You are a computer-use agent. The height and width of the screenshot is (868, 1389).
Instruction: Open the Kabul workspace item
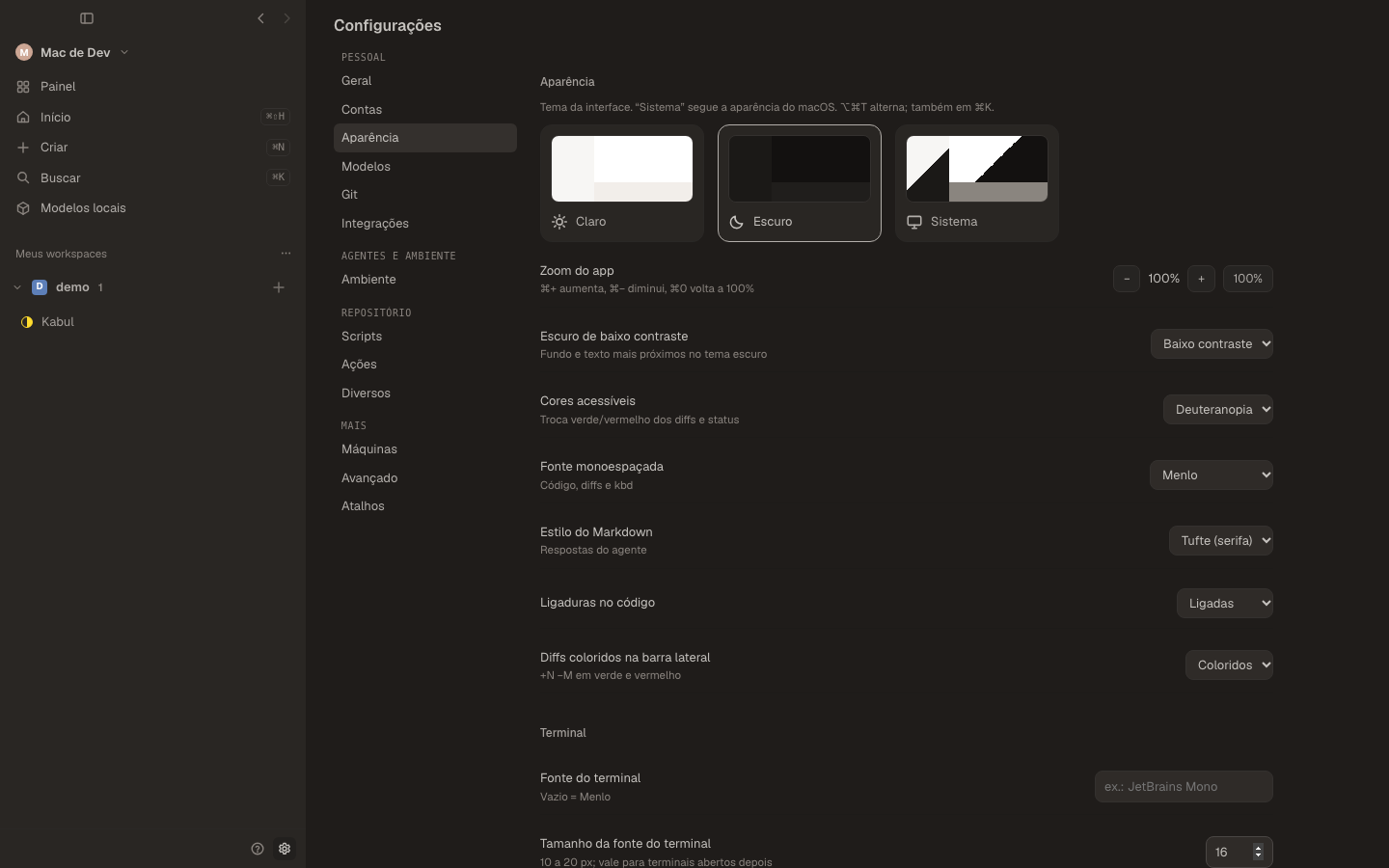(x=152, y=322)
